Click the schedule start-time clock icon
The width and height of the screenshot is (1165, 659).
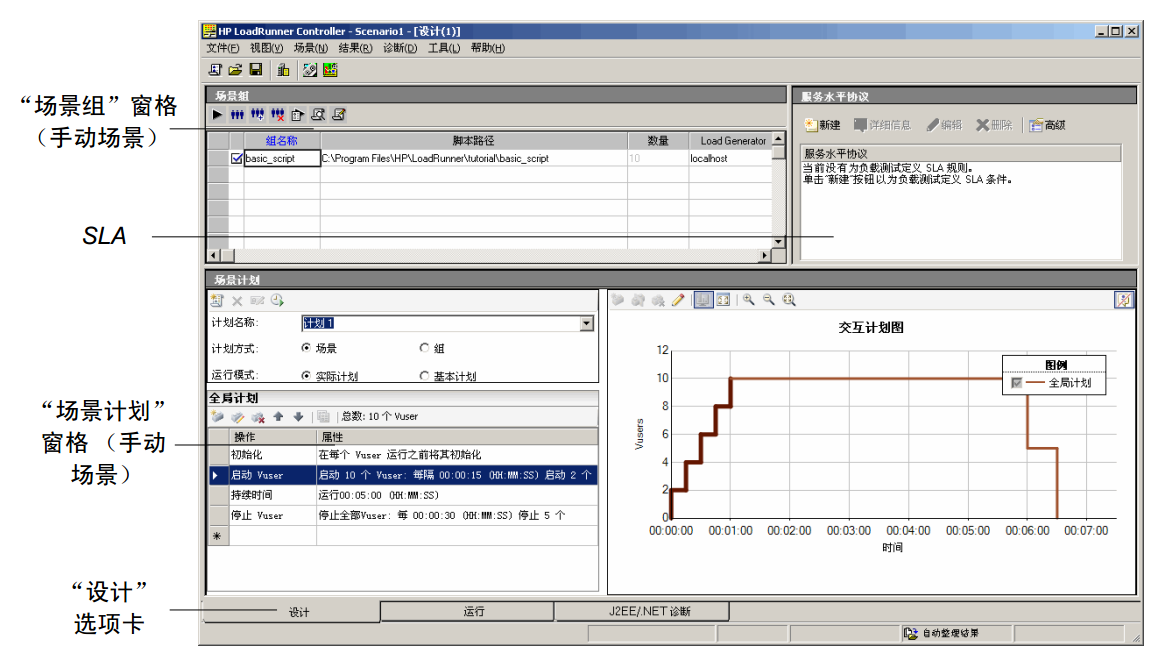[x=277, y=300]
